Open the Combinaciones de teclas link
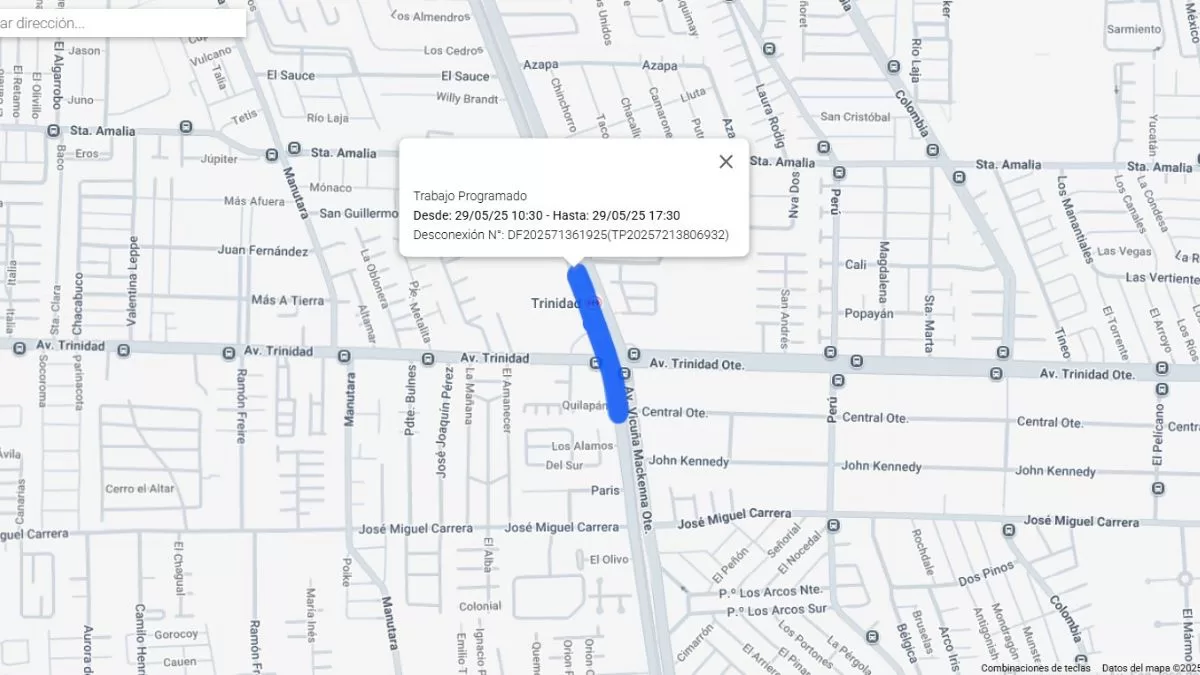 click(x=1035, y=668)
